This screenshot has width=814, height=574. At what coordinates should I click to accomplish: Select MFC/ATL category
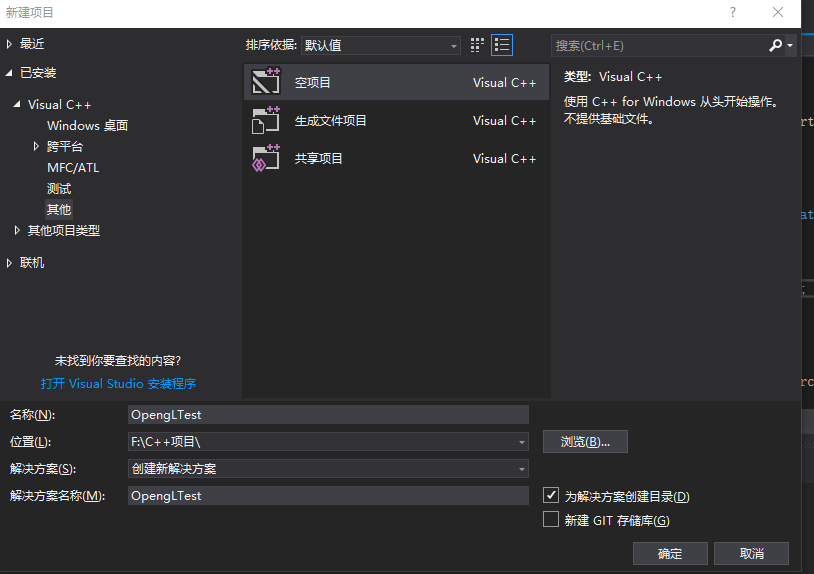pyautogui.click(x=73, y=168)
